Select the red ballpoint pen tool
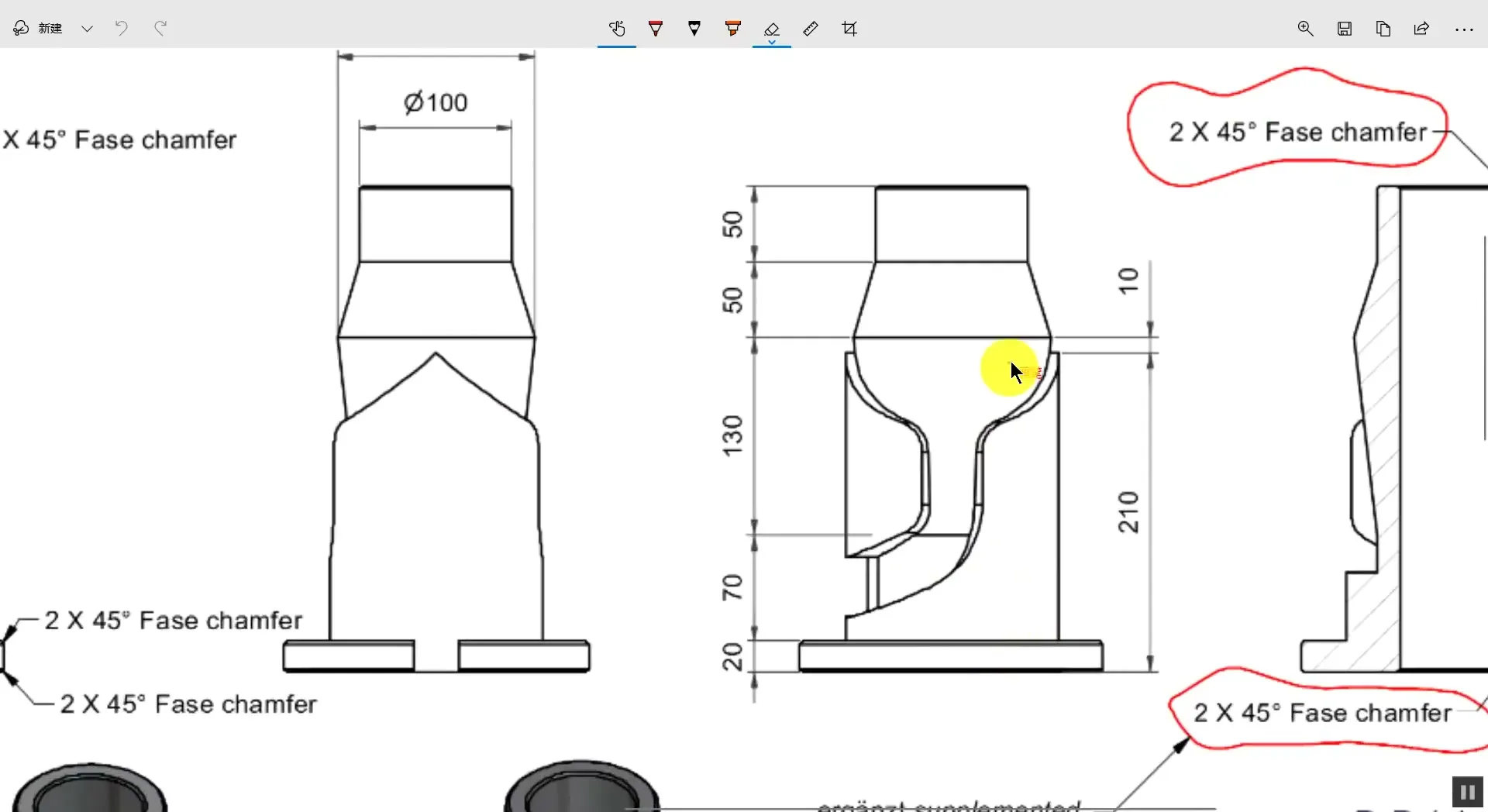 pos(656,29)
